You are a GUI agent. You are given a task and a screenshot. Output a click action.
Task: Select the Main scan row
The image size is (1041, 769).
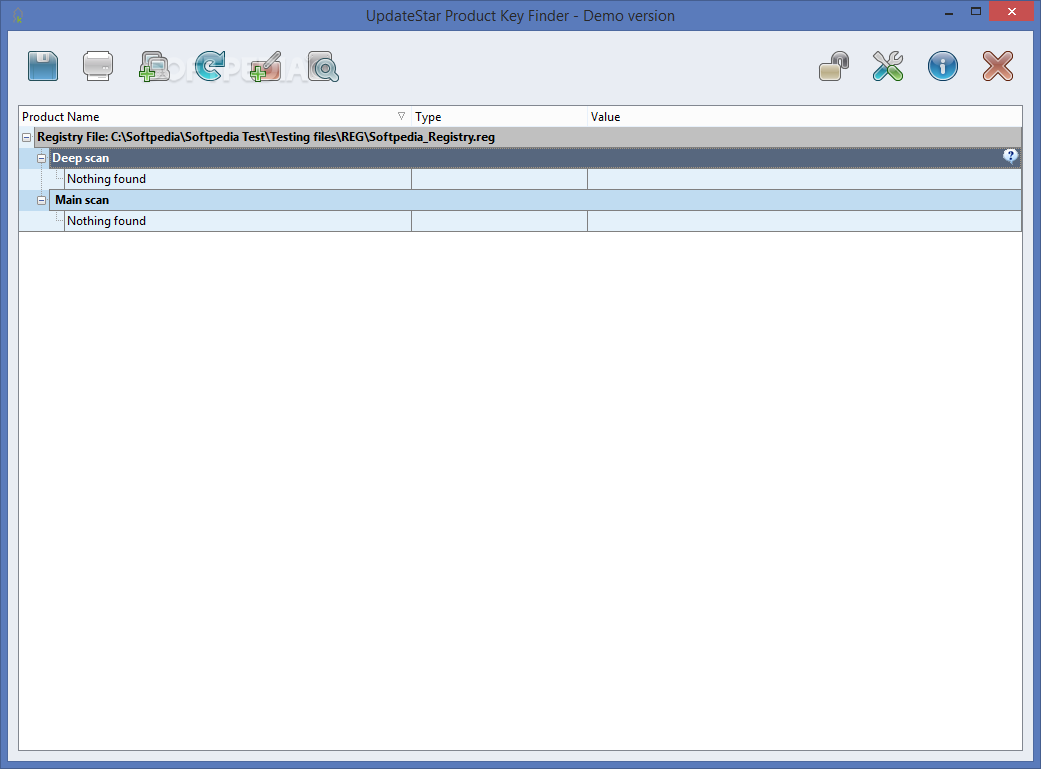[x=534, y=200]
